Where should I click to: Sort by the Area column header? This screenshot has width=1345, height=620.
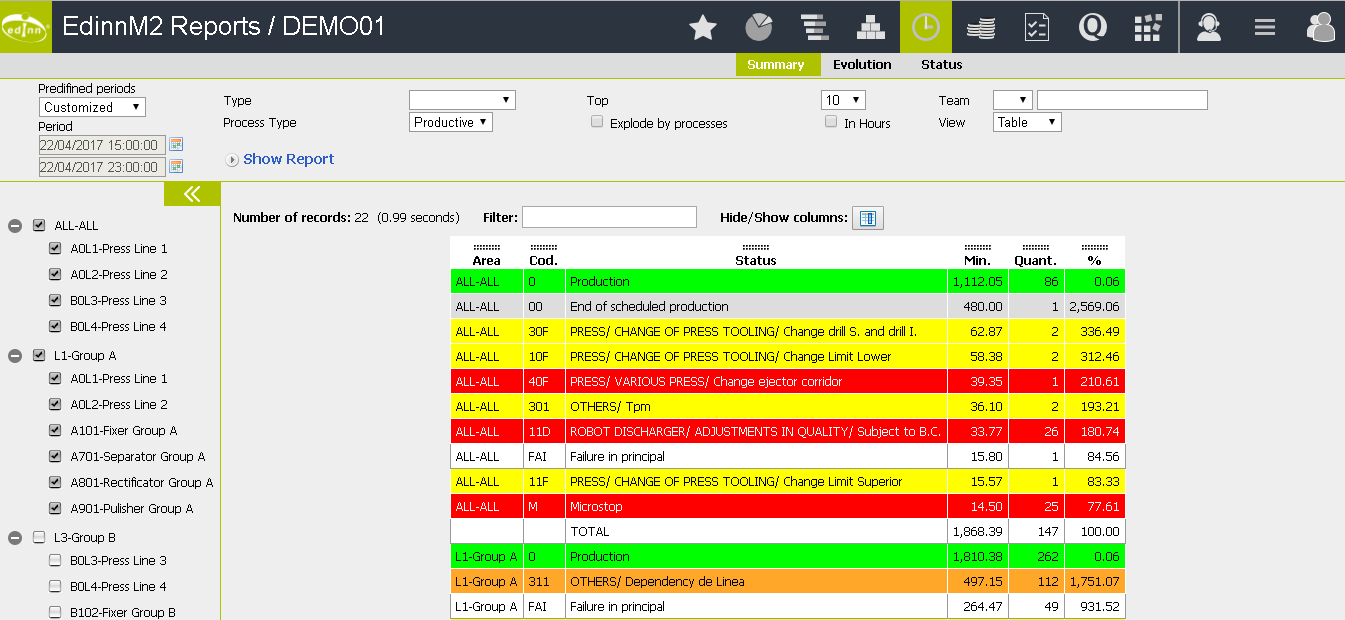coord(486,260)
